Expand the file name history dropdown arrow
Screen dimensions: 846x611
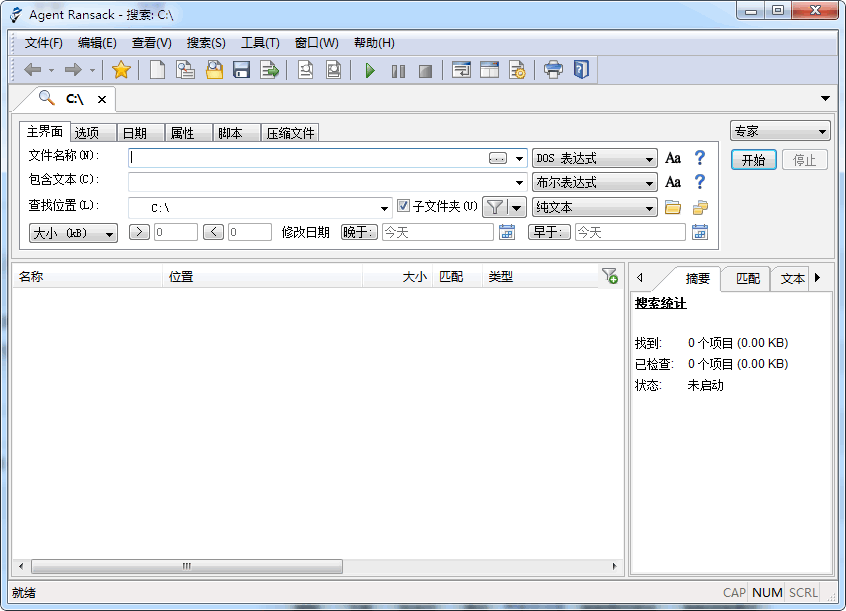pyautogui.click(x=519, y=159)
